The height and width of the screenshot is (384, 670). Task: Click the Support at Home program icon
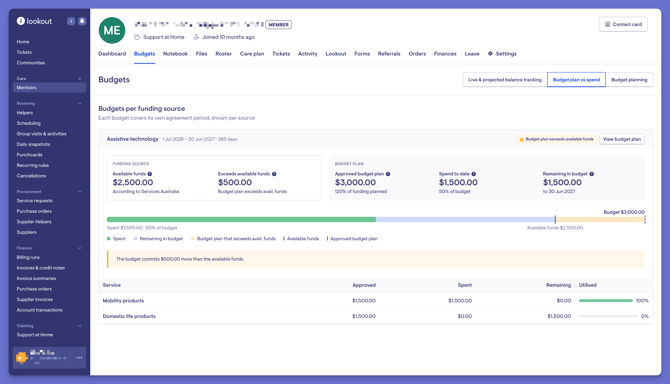pyautogui.click(x=137, y=37)
